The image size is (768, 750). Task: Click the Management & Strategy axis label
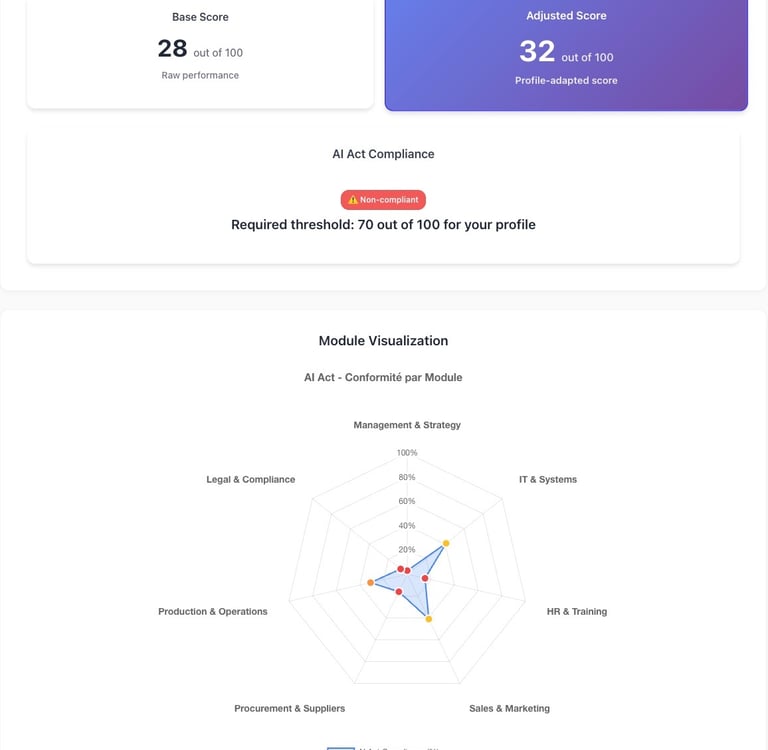click(407, 425)
